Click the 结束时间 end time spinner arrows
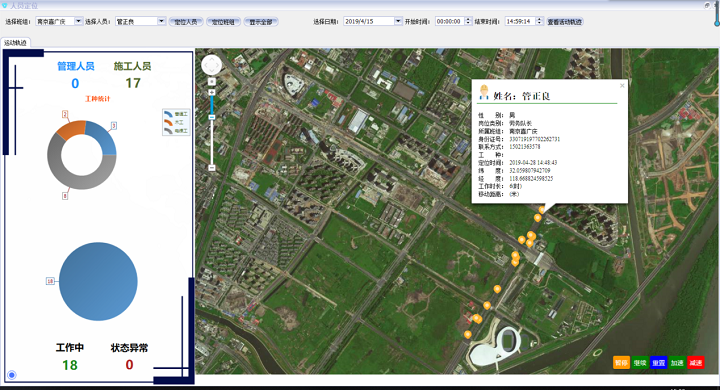720x390 pixels. [x=539, y=21]
